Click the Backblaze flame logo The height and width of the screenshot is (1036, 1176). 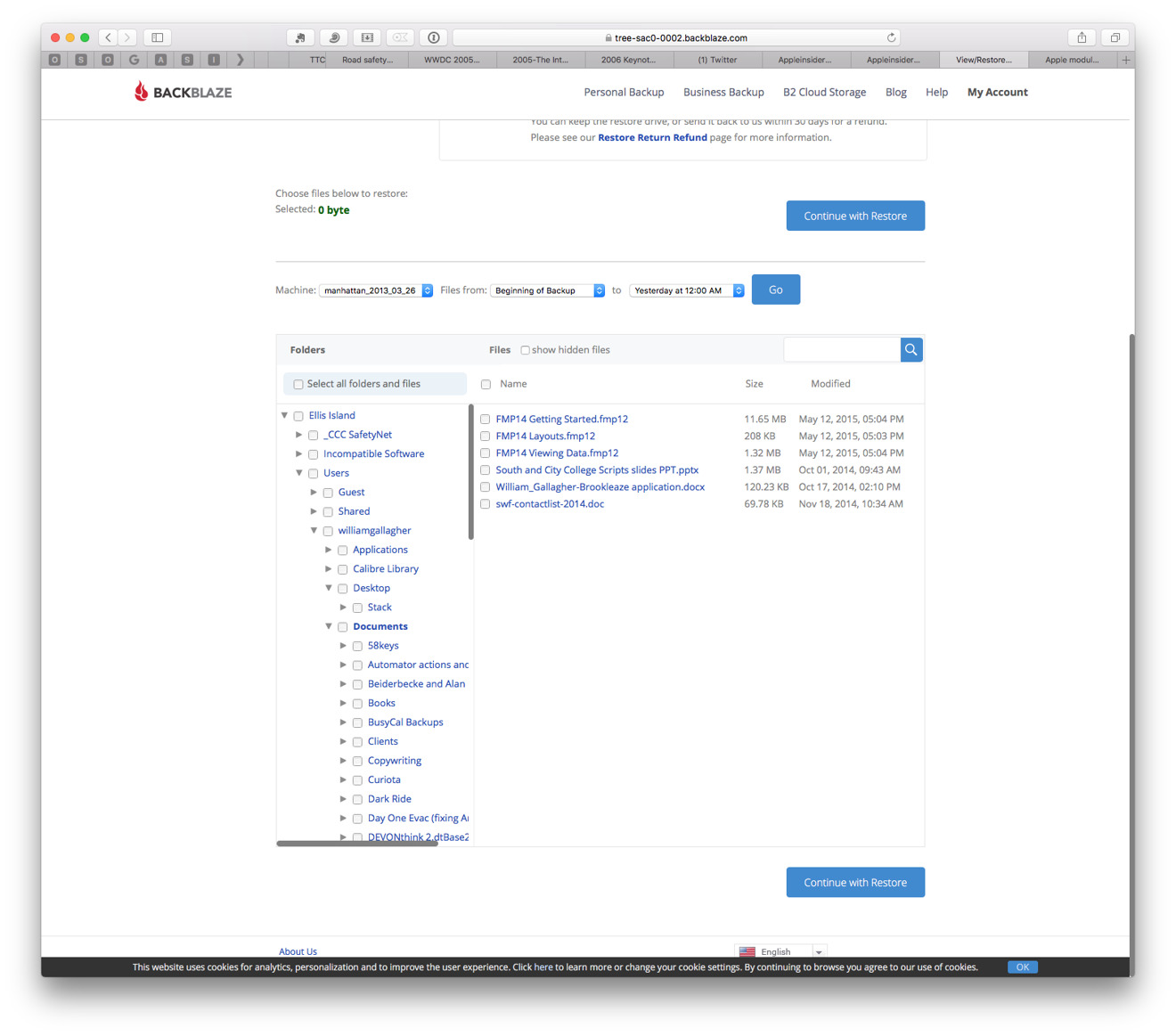point(141,91)
